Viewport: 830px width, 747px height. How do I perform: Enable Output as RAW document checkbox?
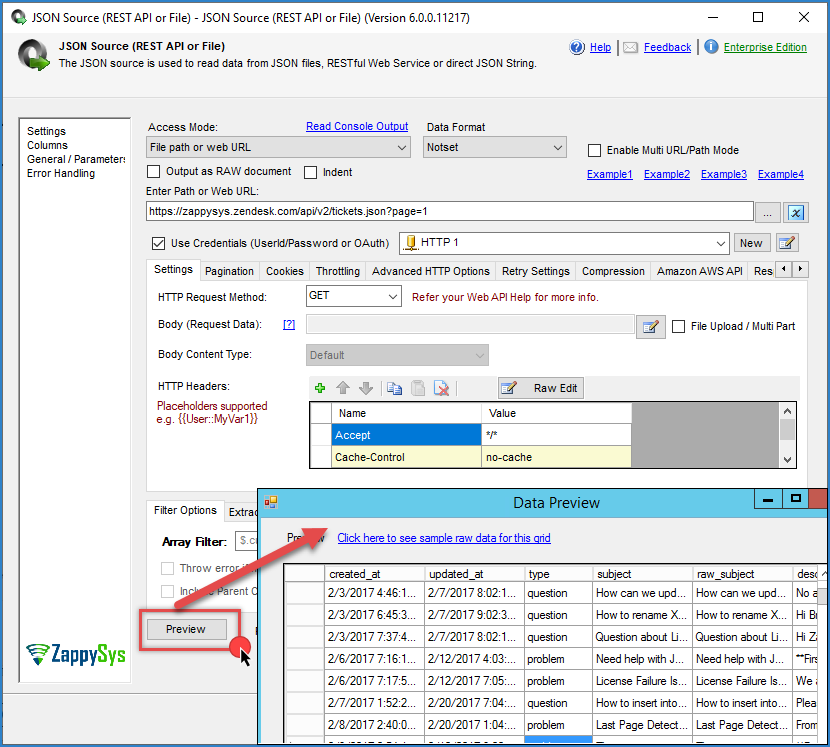pyautogui.click(x=155, y=172)
